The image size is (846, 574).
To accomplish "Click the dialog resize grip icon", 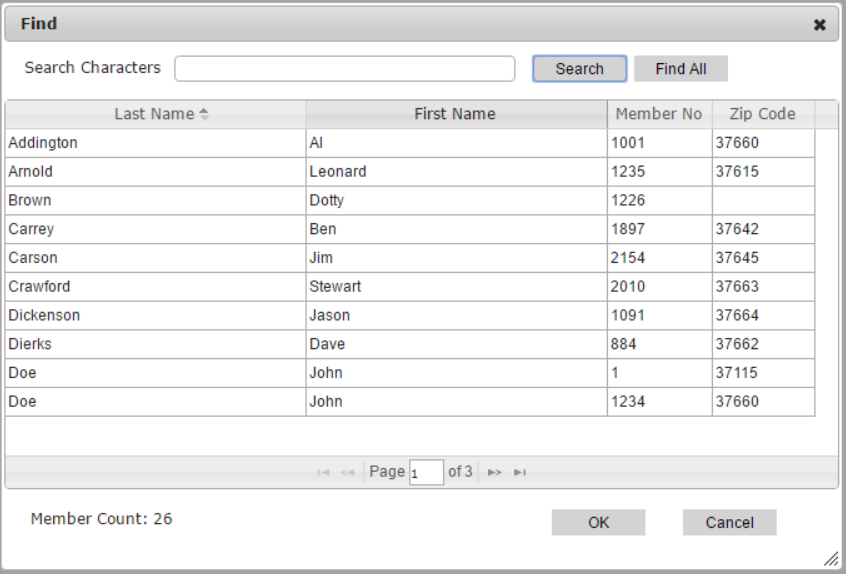I will [x=831, y=559].
